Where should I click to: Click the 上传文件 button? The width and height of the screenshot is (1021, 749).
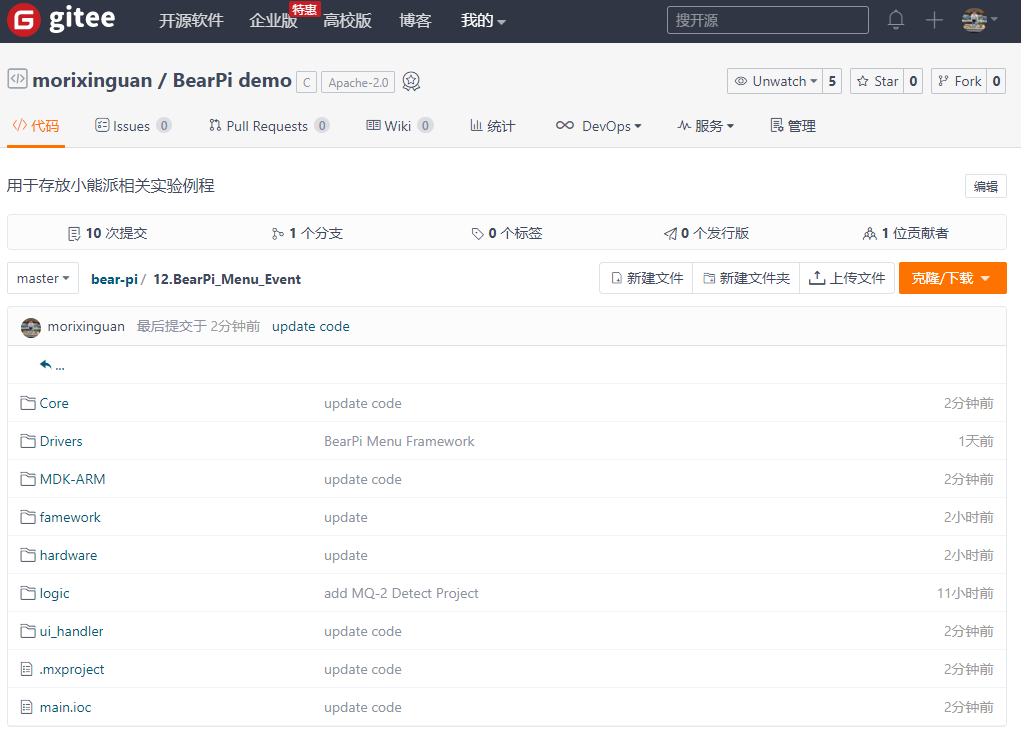click(846, 279)
